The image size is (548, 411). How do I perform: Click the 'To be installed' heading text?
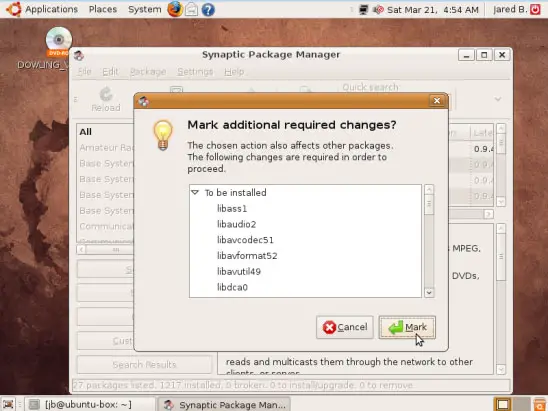click(x=236, y=193)
